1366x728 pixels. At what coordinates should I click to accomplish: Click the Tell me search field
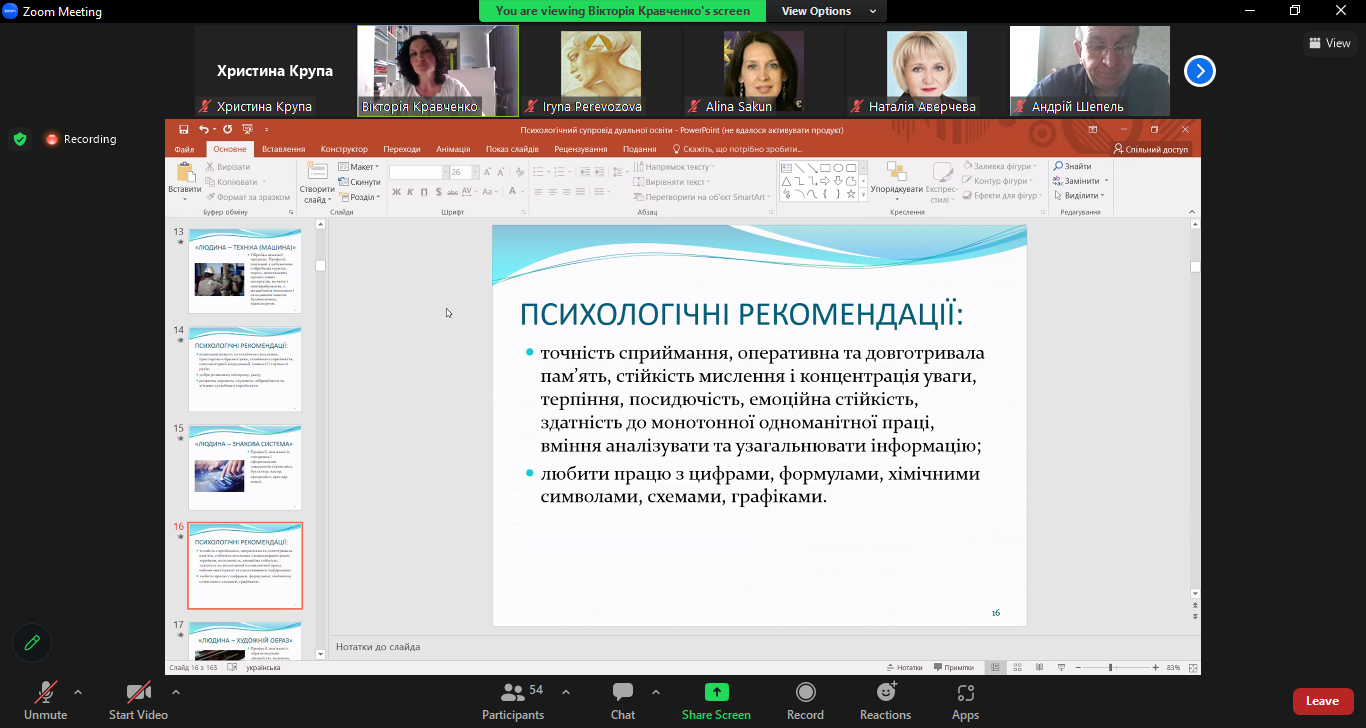[x=737, y=149]
